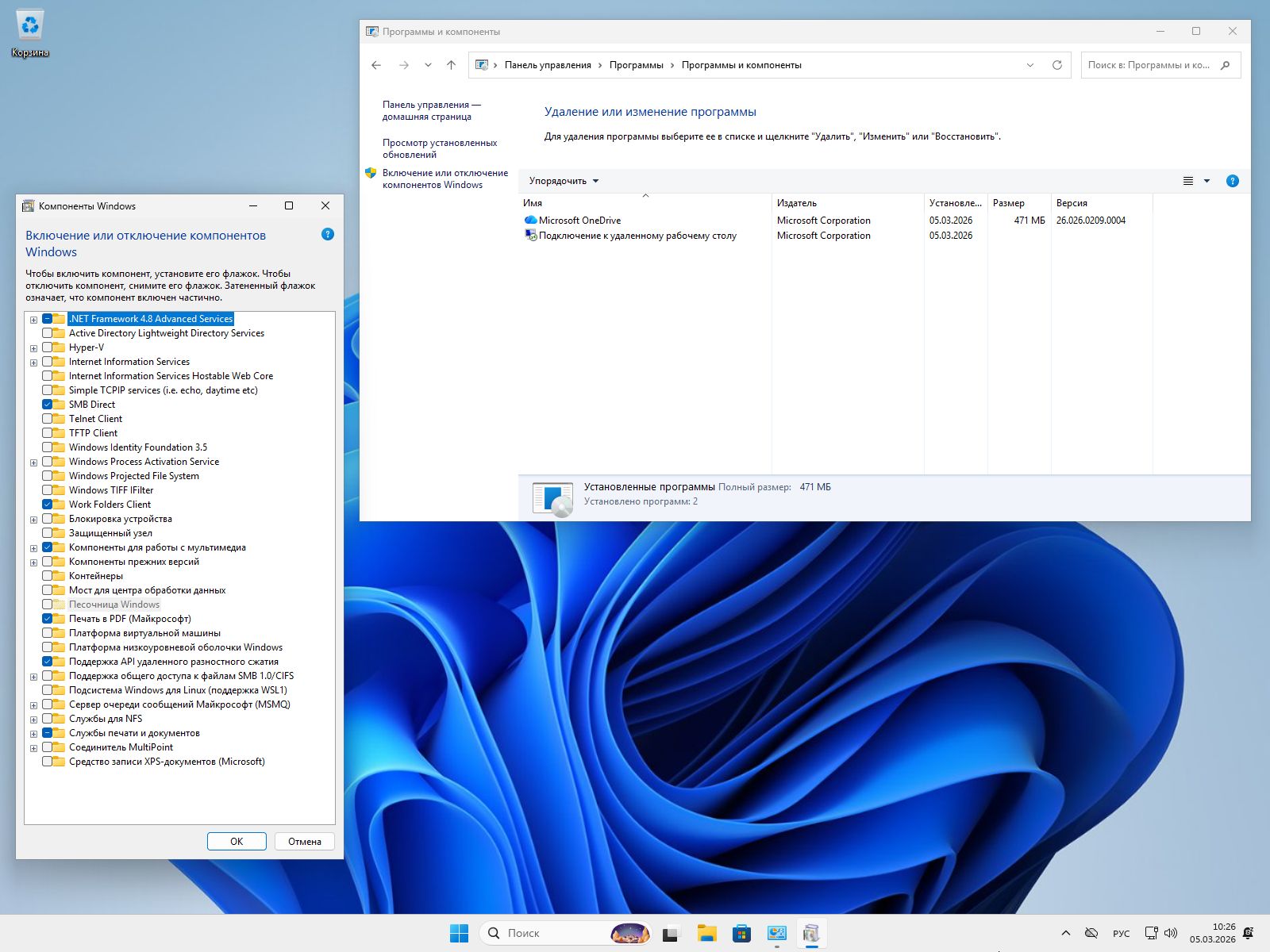Click the Help question mark icon
Image resolution: width=1270 pixels, height=952 pixels.
pos(1232,181)
